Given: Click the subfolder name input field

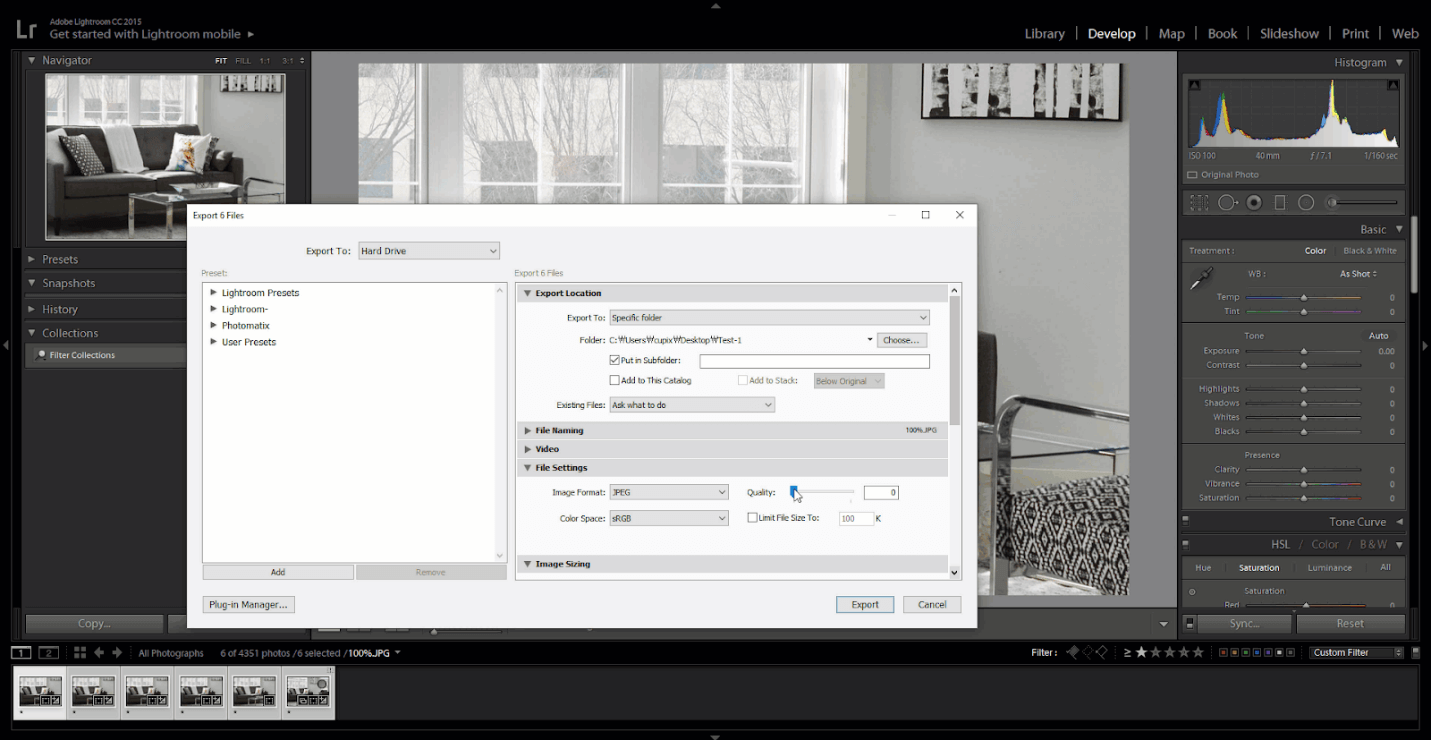Looking at the screenshot, I should (x=814, y=361).
